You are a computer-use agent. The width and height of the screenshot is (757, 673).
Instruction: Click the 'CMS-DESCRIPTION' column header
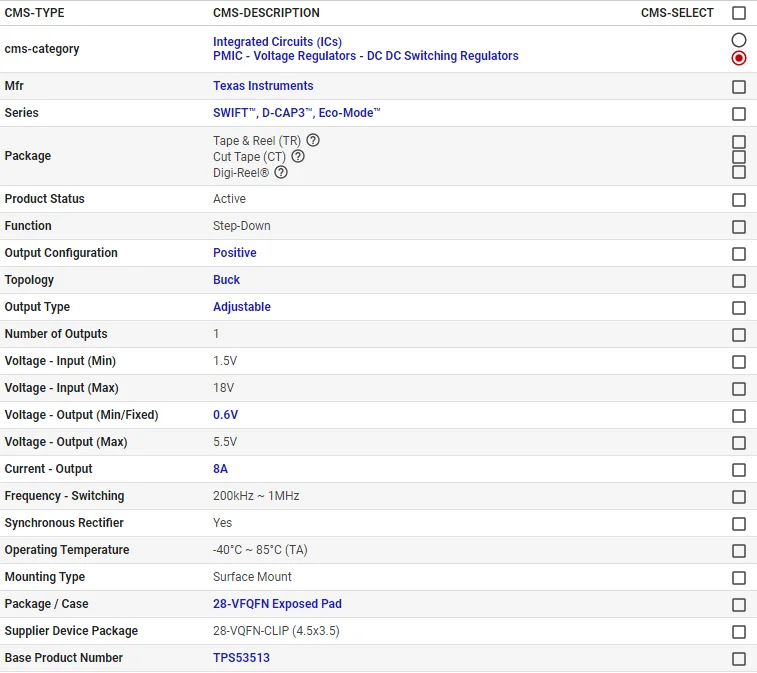[x=266, y=13]
